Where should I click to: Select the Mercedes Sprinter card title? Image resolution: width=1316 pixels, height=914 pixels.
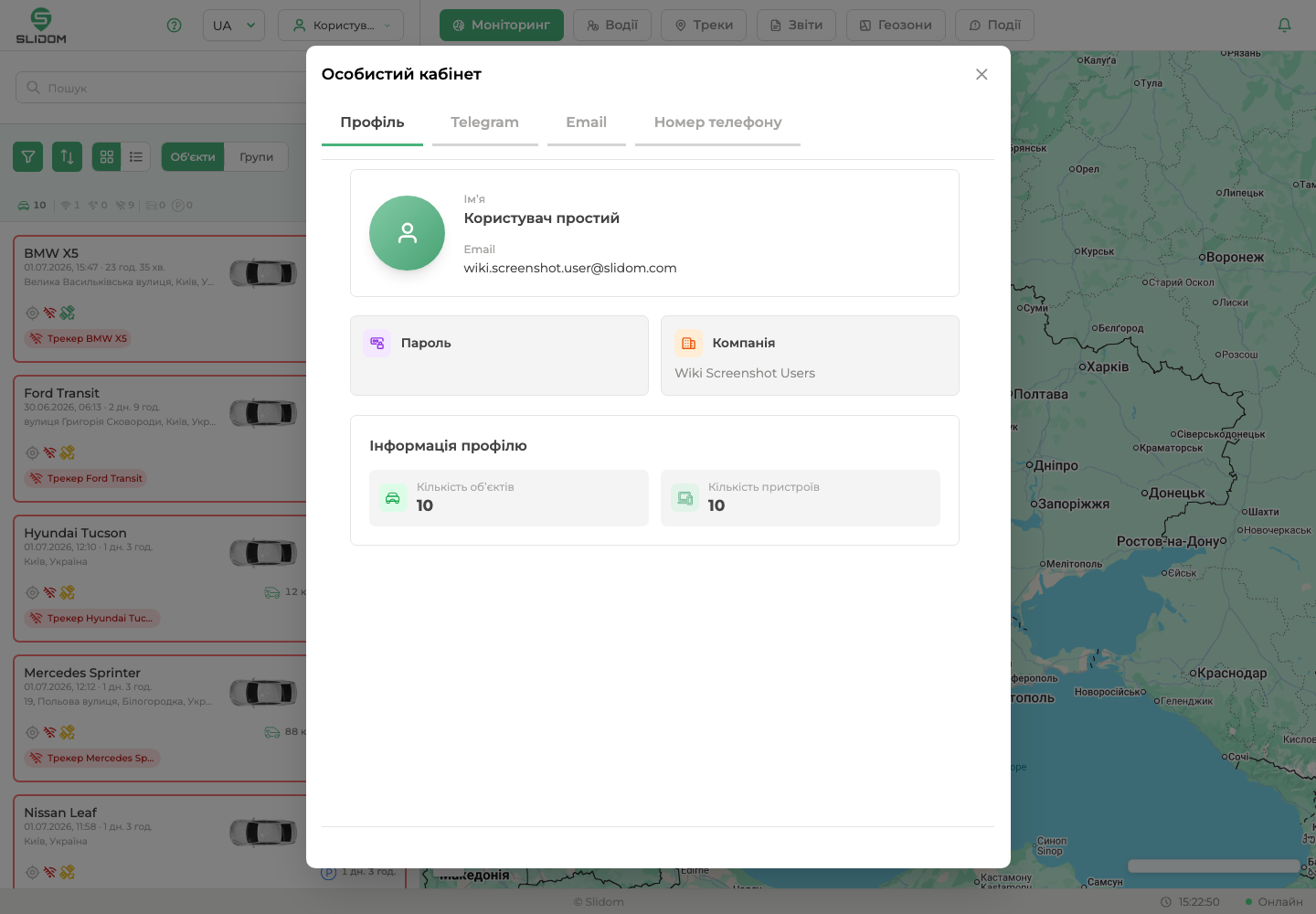point(82,673)
